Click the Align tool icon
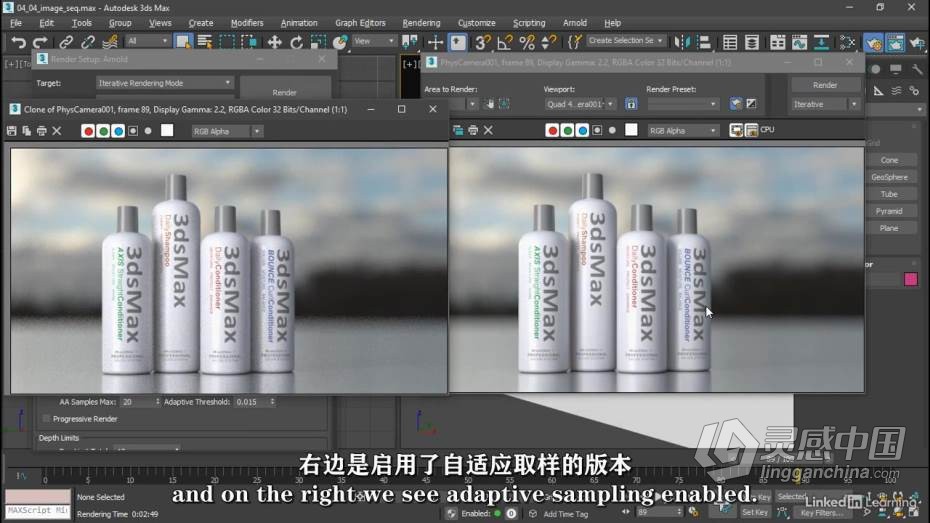 pos(704,42)
